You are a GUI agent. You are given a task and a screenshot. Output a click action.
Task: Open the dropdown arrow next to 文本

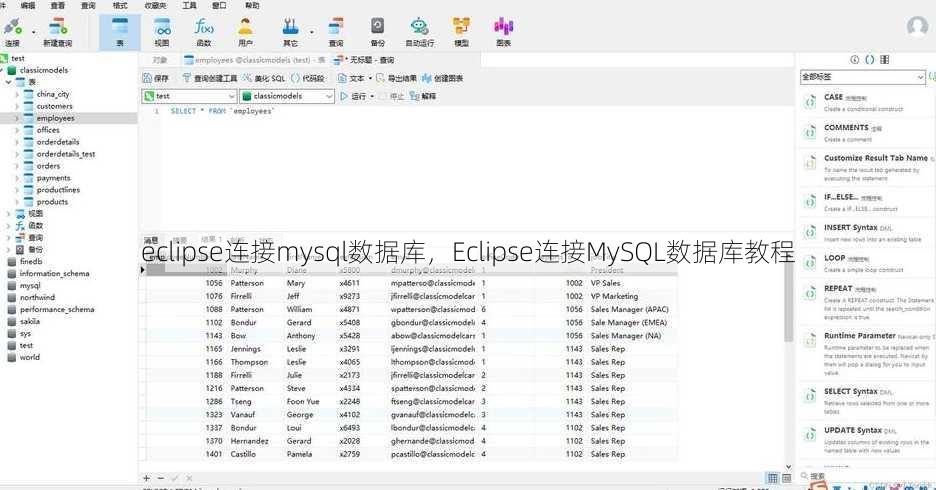(x=370, y=78)
